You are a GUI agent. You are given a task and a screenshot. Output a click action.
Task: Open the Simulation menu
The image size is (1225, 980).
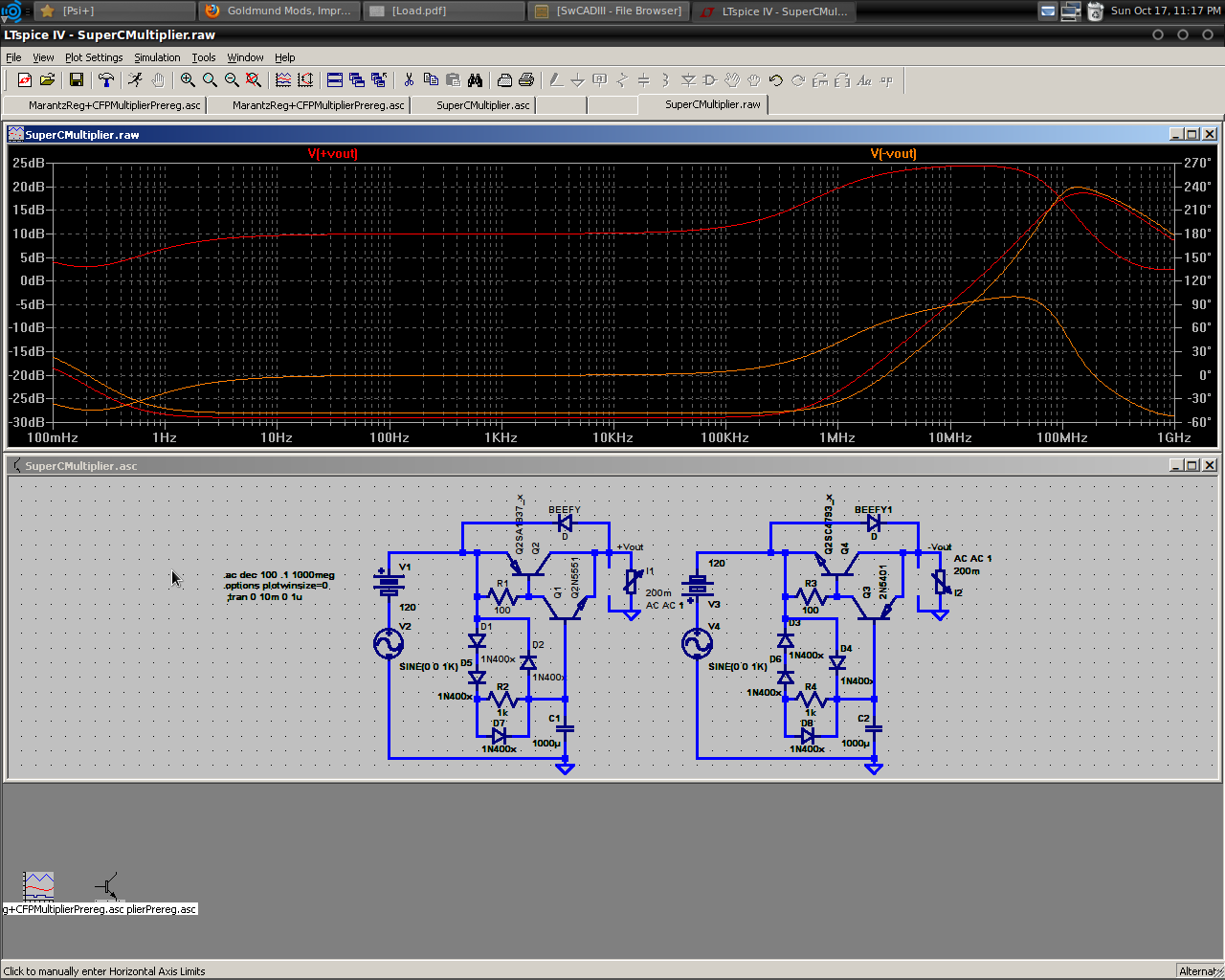tap(157, 57)
